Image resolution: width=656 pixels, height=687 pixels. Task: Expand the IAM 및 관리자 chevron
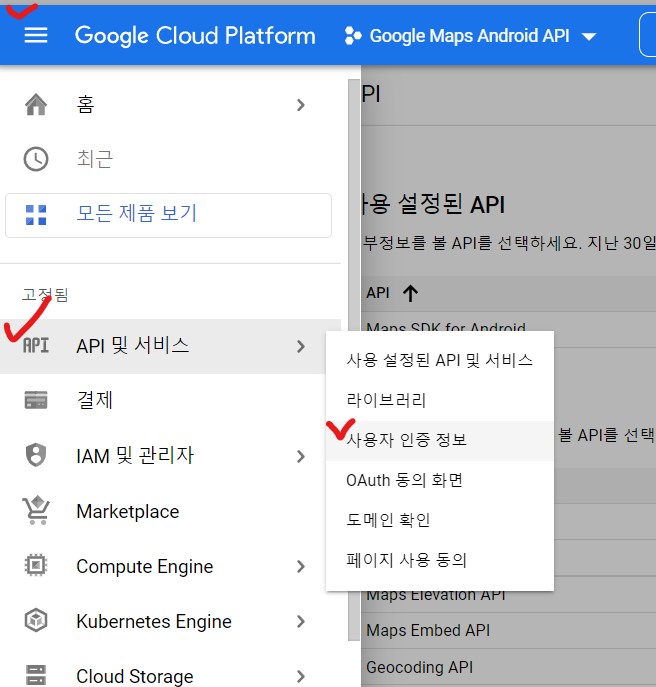(301, 457)
